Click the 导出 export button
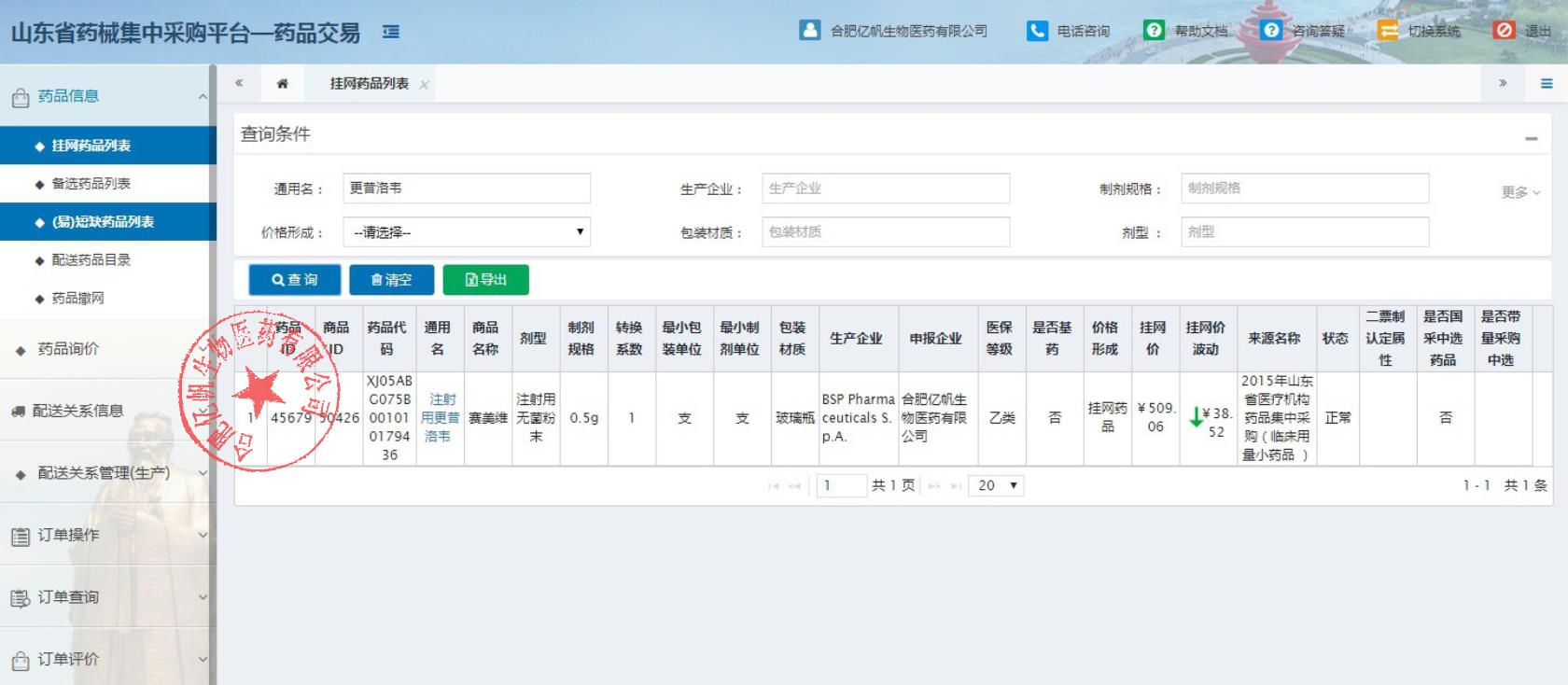 coord(485,280)
